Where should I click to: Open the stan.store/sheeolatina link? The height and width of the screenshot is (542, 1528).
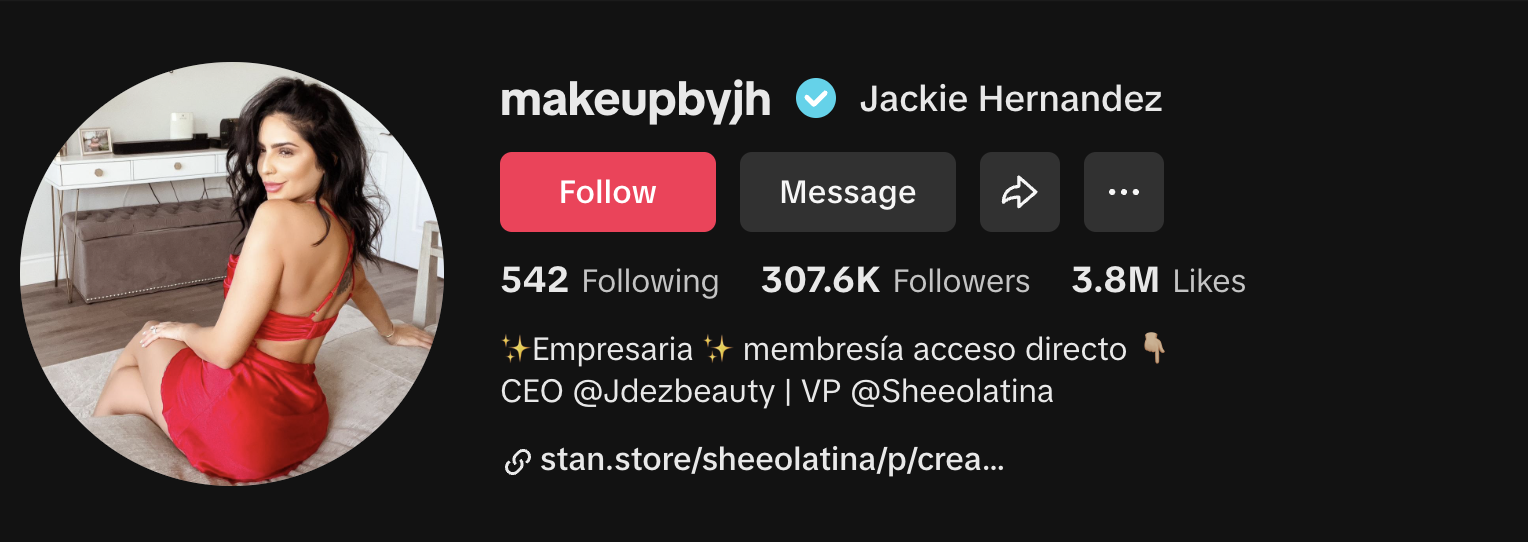click(x=772, y=460)
